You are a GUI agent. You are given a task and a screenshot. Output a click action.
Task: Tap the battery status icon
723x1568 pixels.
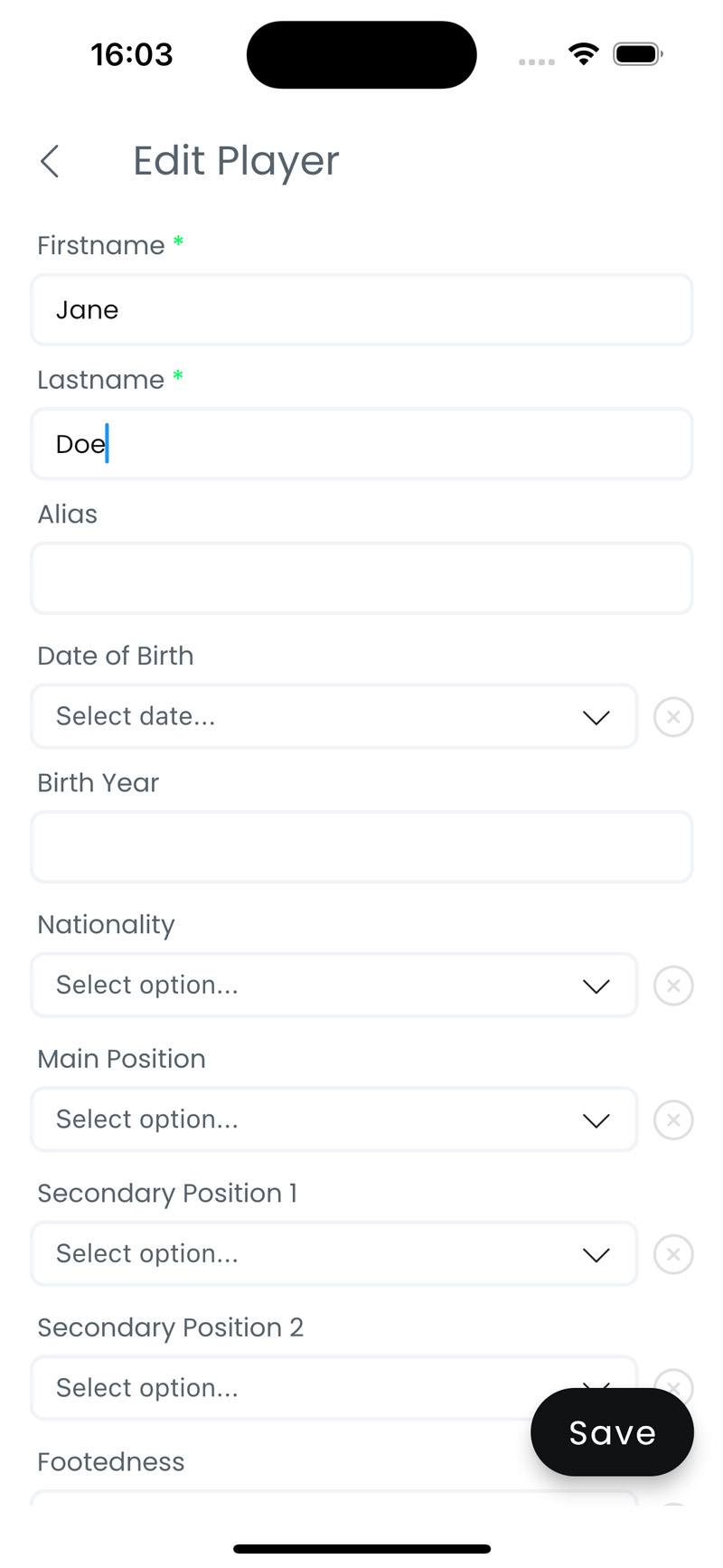coord(638,54)
